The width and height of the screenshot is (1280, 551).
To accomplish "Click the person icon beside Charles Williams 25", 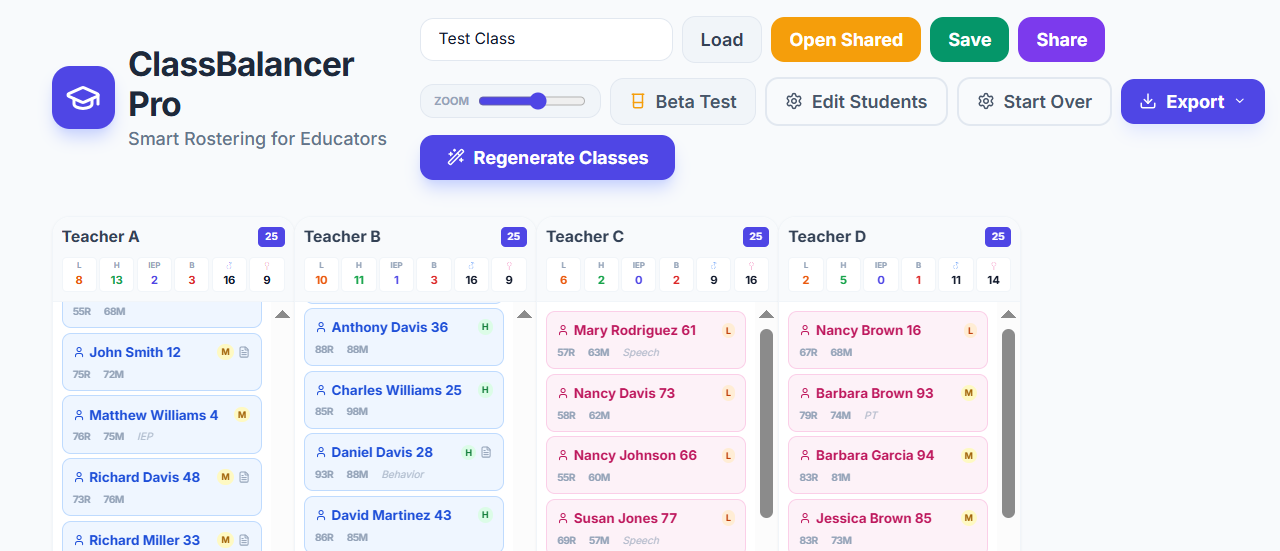I will pos(321,390).
